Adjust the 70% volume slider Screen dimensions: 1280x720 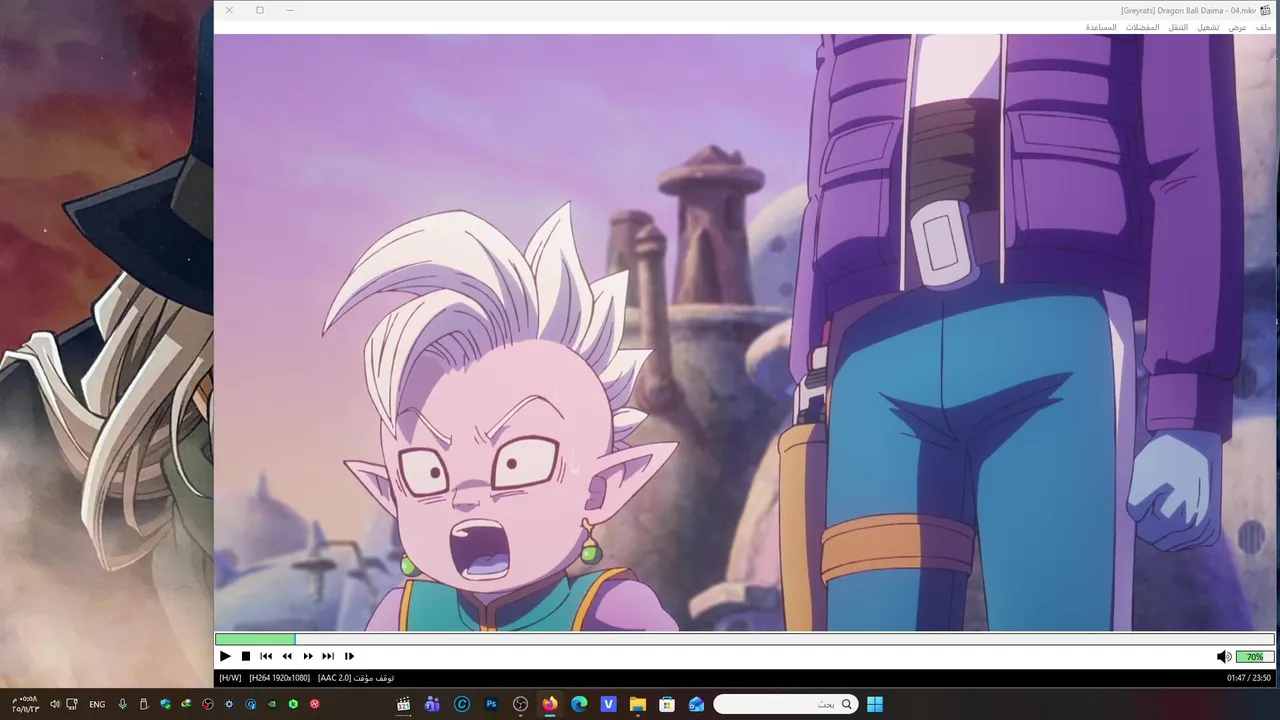pos(1255,657)
